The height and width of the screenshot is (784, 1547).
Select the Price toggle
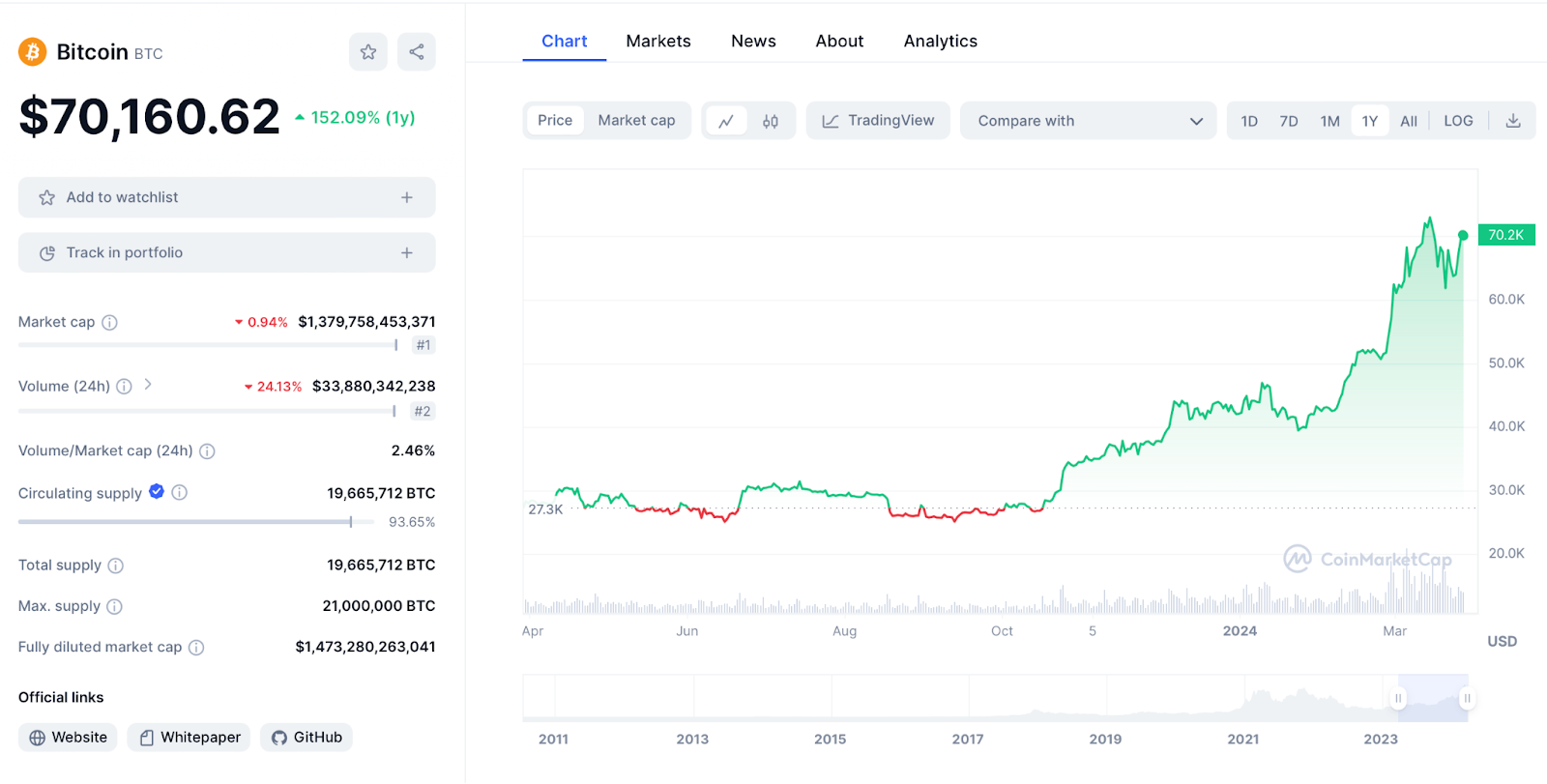pyautogui.click(x=555, y=121)
